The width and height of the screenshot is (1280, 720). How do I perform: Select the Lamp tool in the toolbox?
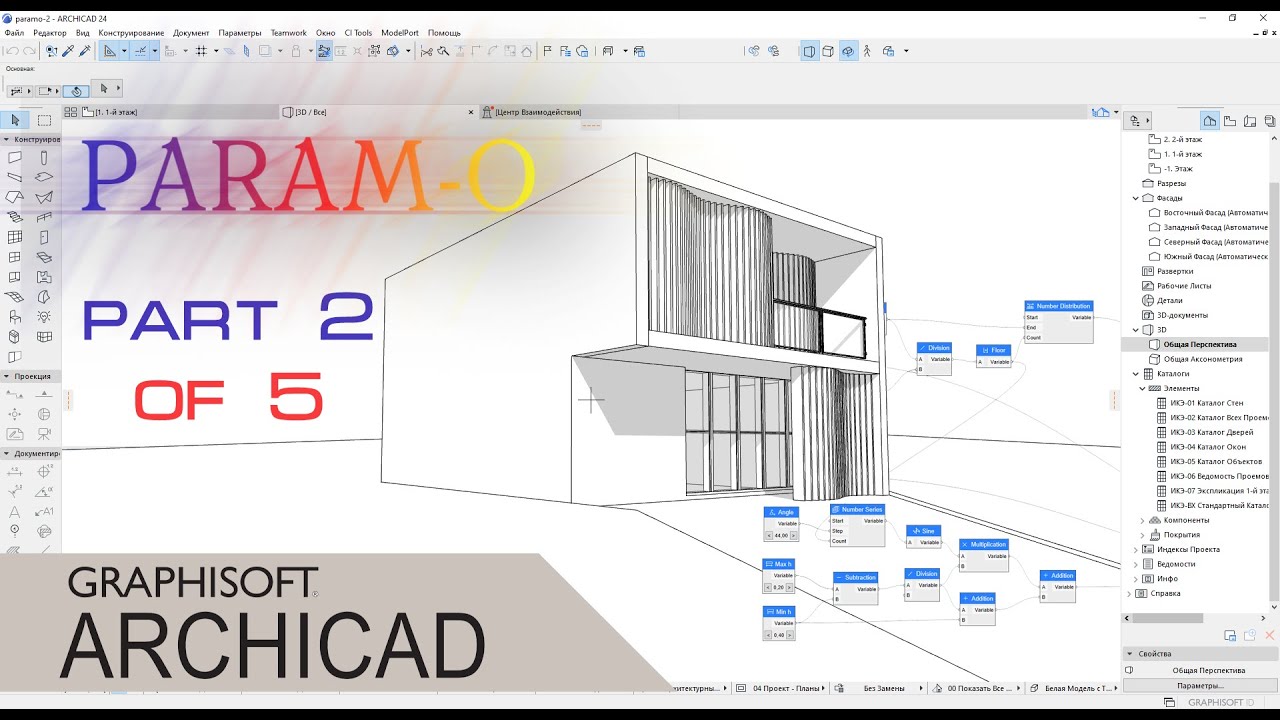(x=44, y=317)
